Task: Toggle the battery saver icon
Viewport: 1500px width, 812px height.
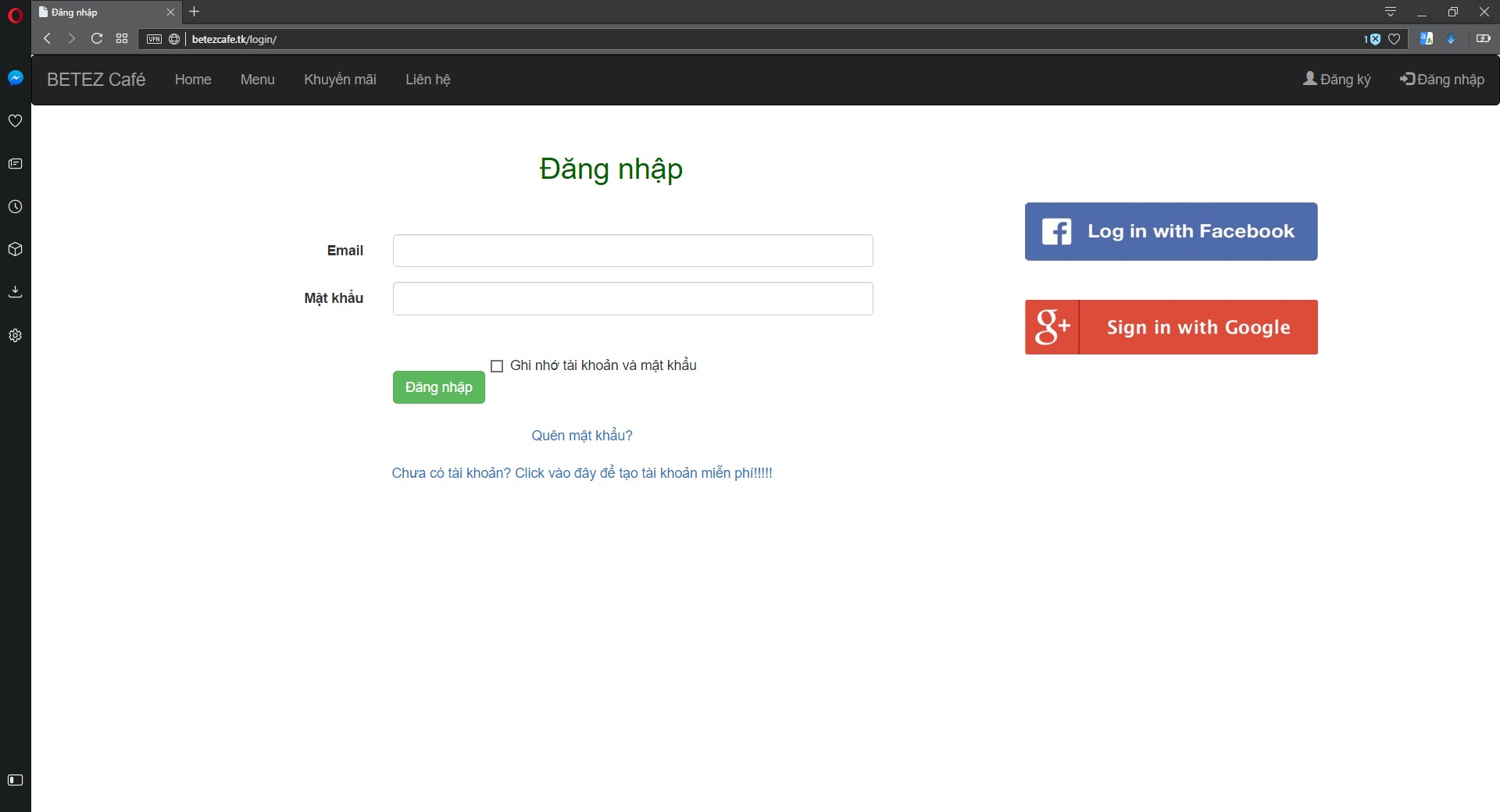Action: click(x=1483, y=39)
